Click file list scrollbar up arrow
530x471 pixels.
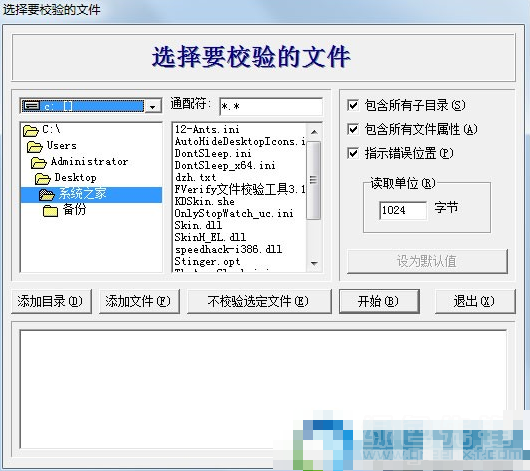314,132
